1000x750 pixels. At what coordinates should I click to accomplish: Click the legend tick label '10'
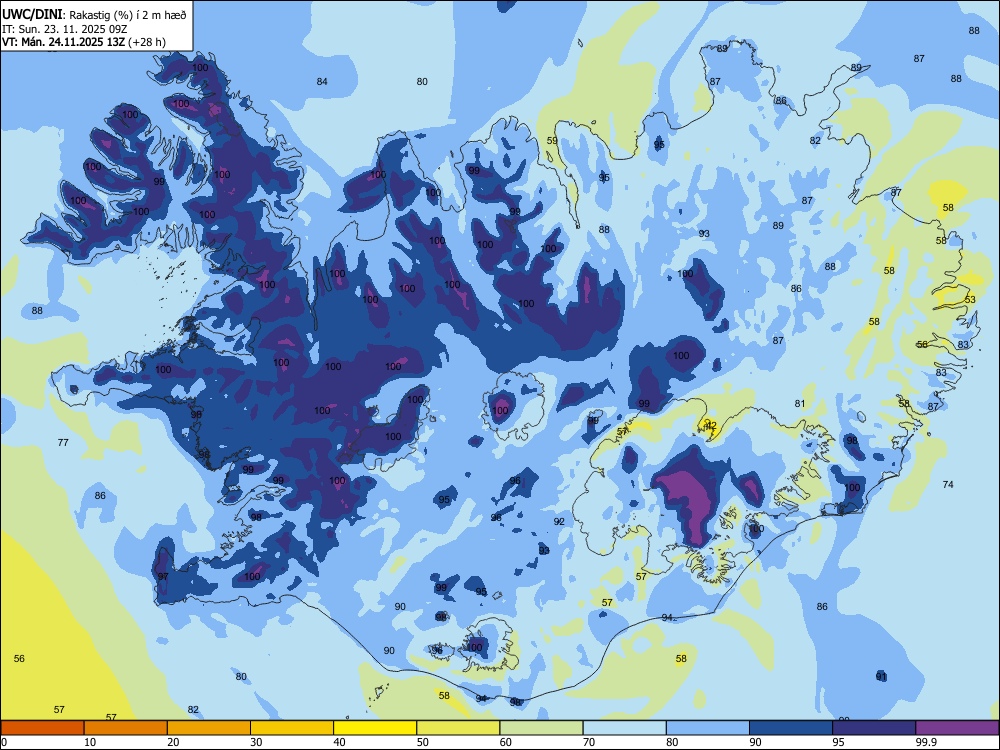click(x=90, y=742)
